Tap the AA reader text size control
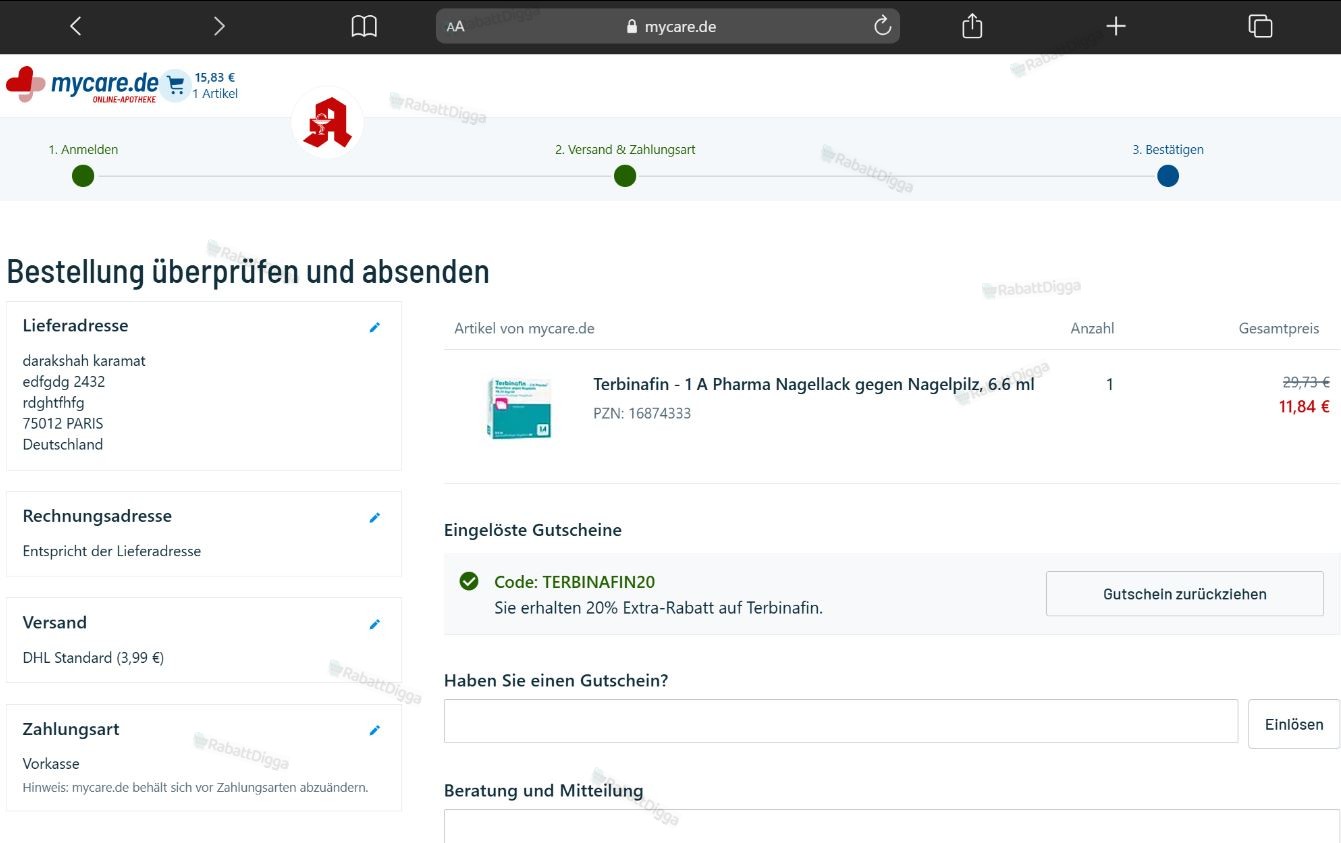 pos(456,27)
